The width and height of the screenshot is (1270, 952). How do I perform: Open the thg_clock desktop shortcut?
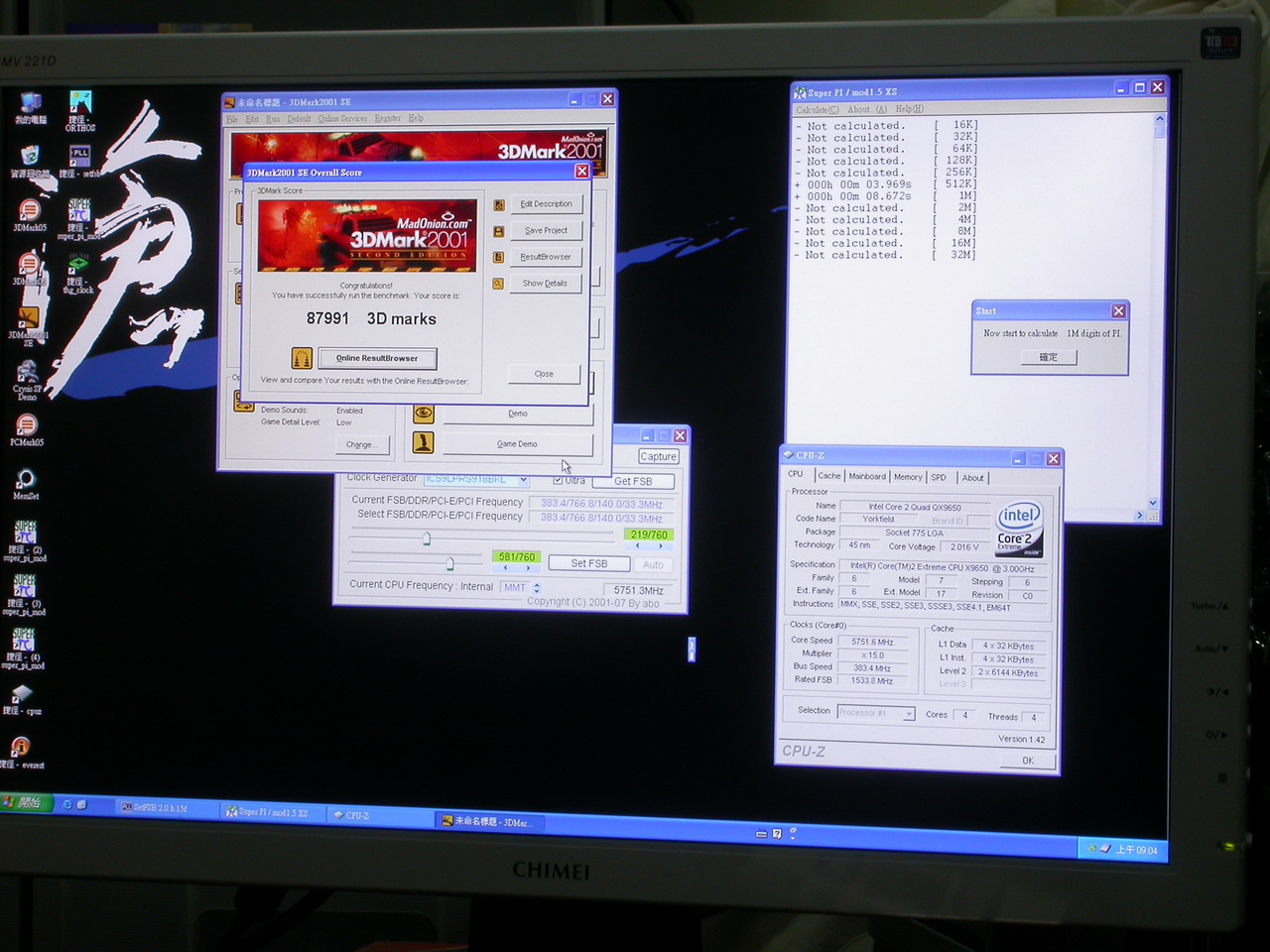[78, 274]
